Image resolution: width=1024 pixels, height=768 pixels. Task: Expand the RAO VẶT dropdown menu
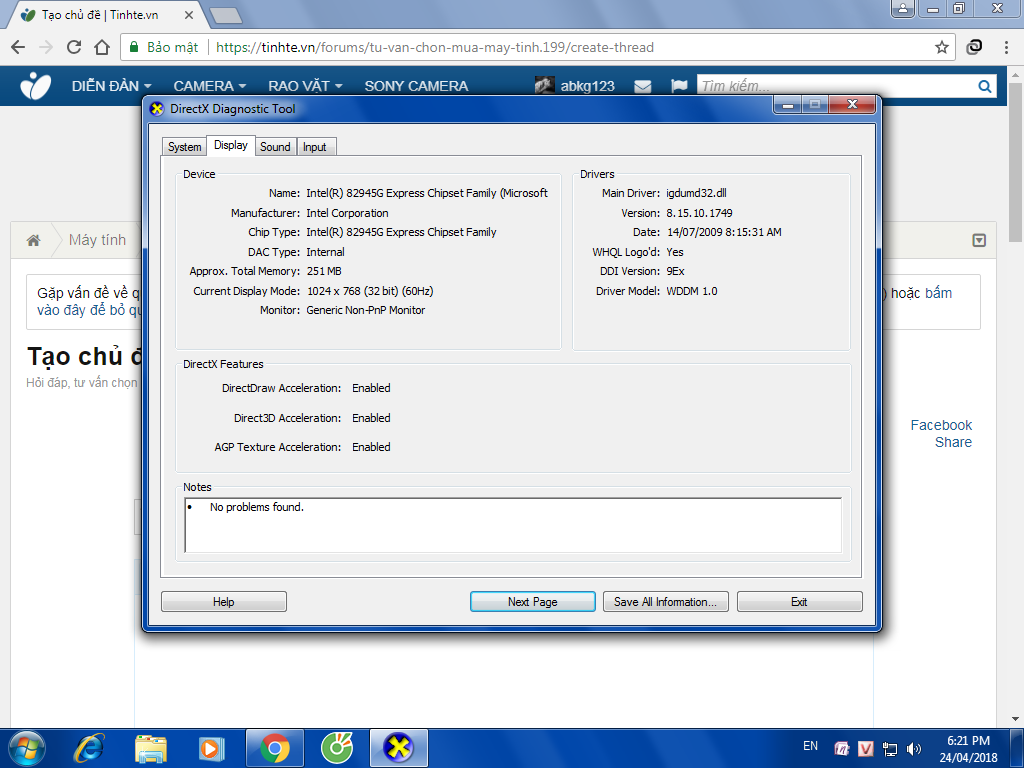[x=305, y=86]
